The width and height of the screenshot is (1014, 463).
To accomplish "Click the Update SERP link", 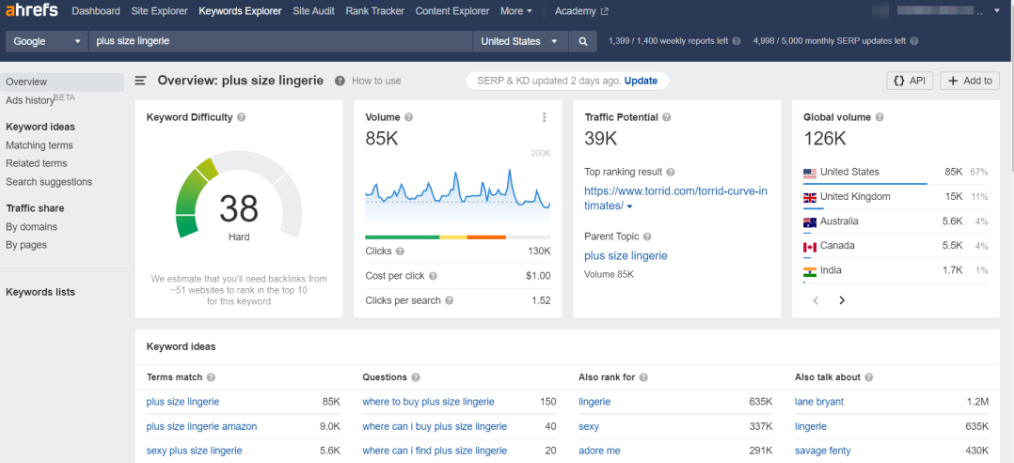I will [x=641, y=81].
